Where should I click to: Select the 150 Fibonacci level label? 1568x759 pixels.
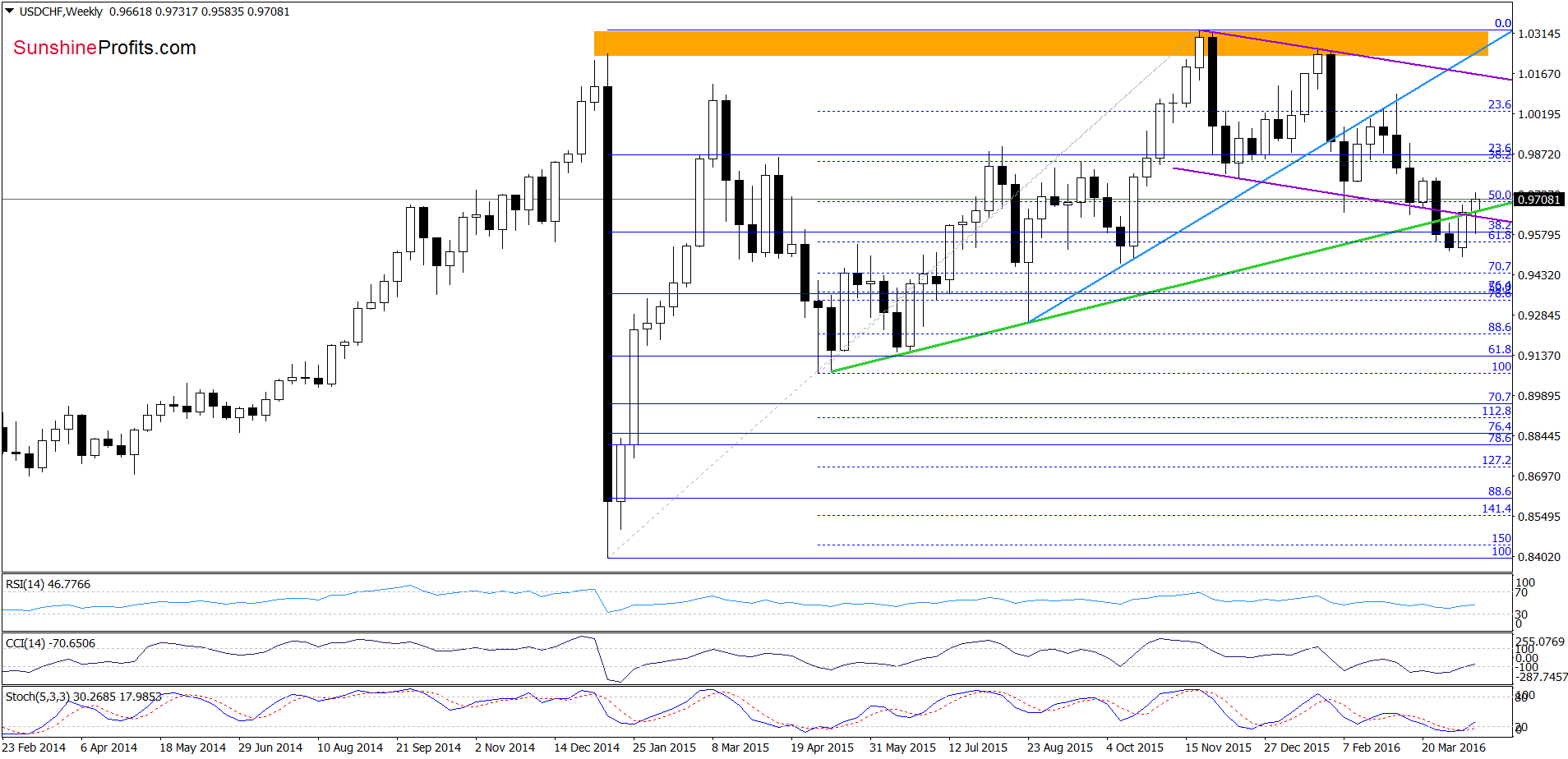[1501, 538]
